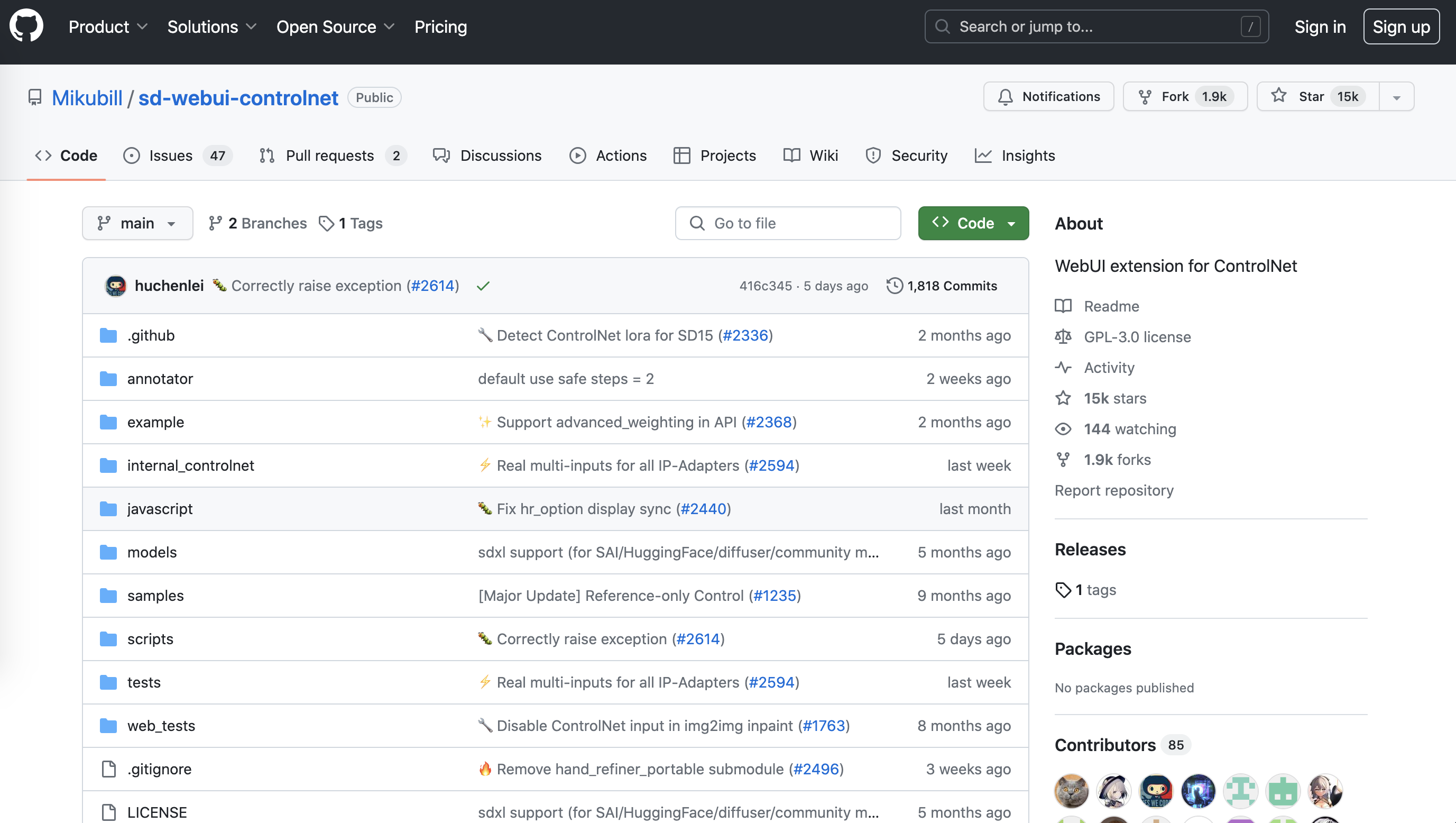The width and height of the screenshot is (1456, 823).
Task: Open pull request #2336 link
Action: pyautogui.click(x=745, y=335)
